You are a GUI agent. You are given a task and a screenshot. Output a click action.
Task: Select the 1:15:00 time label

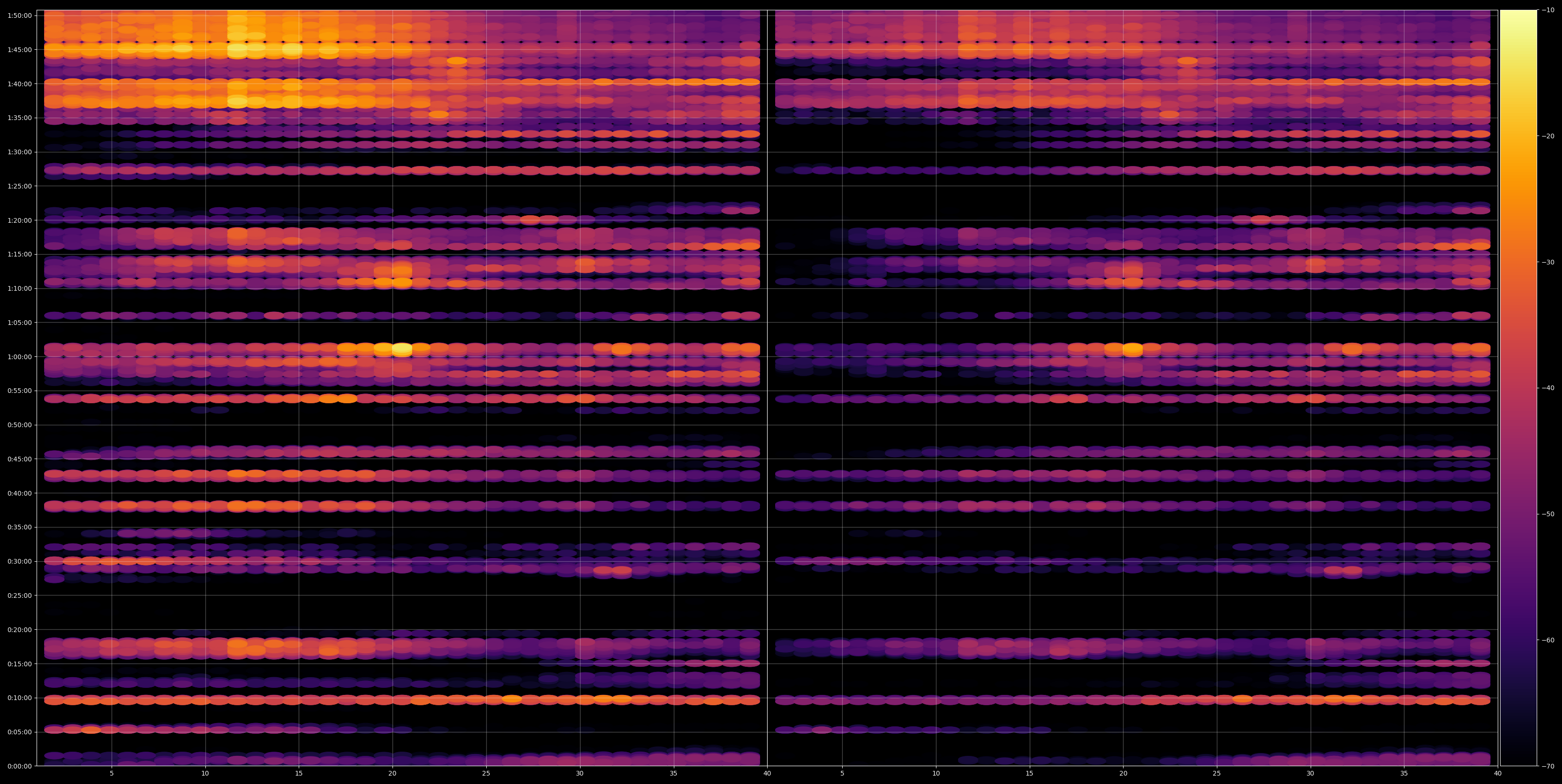19,254
